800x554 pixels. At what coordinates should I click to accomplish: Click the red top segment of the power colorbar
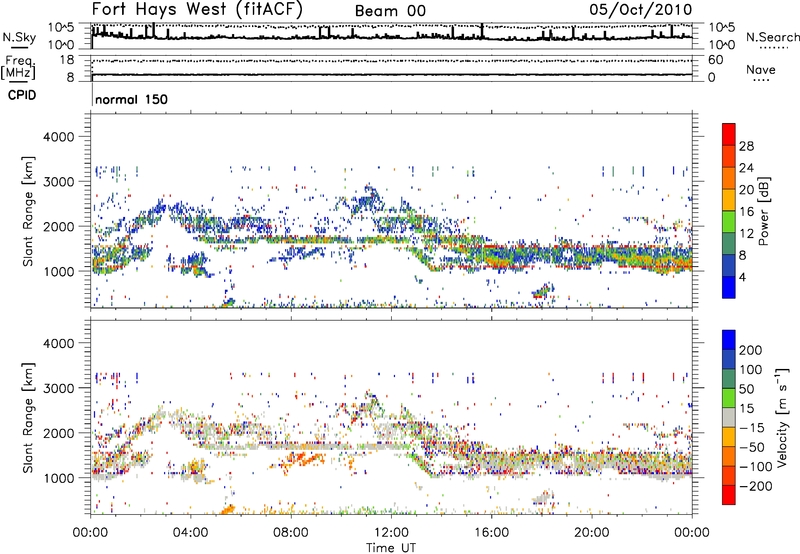[729, 134]
